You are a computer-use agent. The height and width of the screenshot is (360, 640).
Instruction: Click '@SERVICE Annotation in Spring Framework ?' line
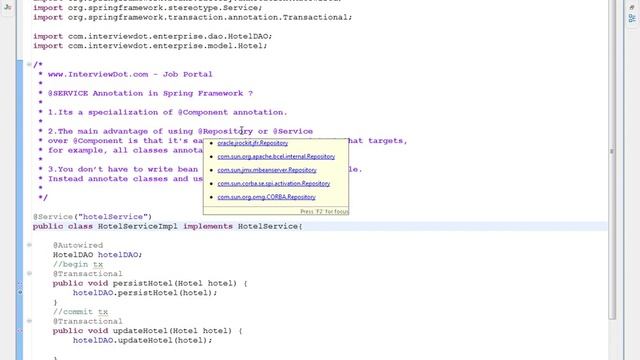pyautogui.click(x=150, y=93)
